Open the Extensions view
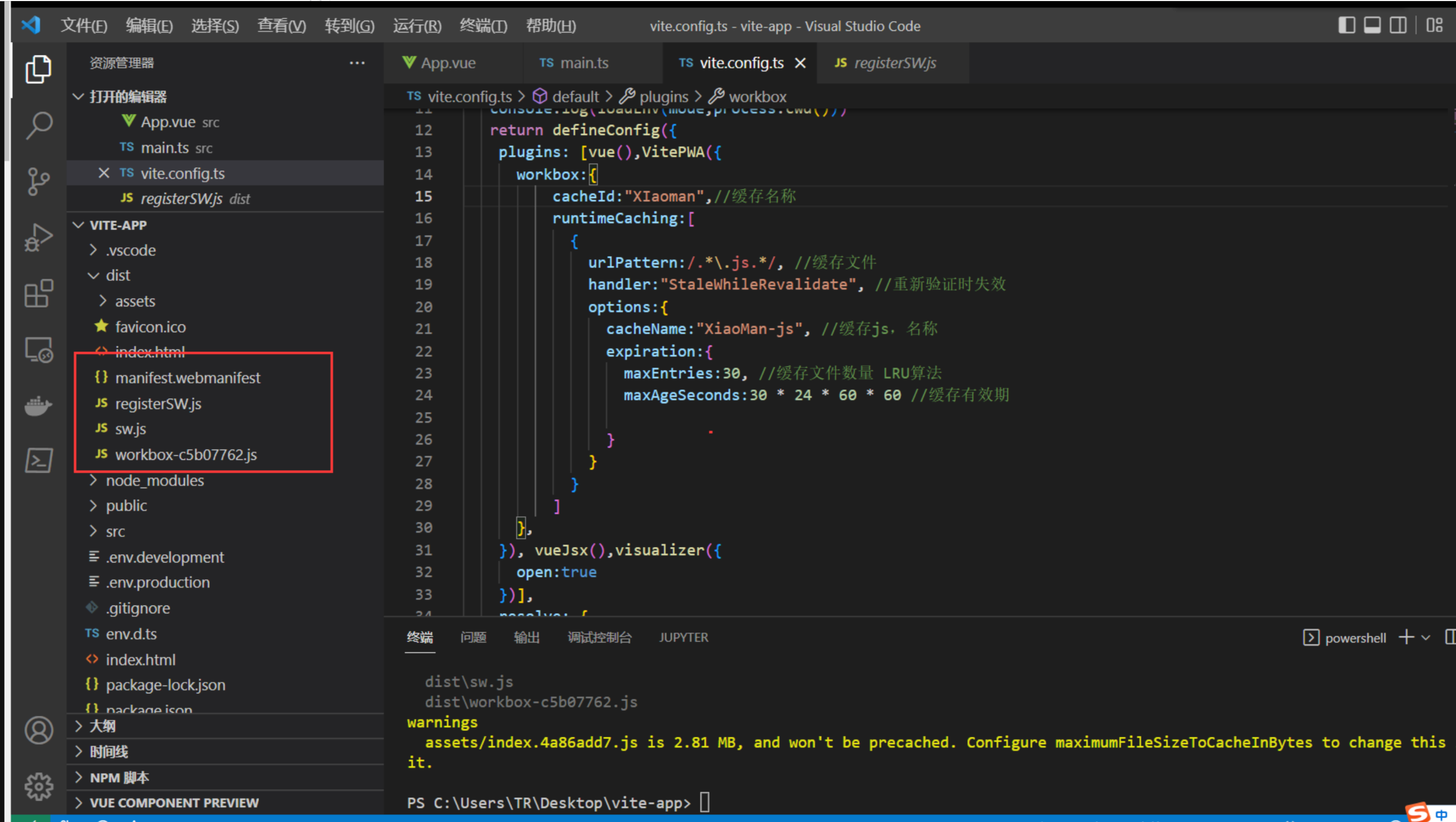 [38, 293]
